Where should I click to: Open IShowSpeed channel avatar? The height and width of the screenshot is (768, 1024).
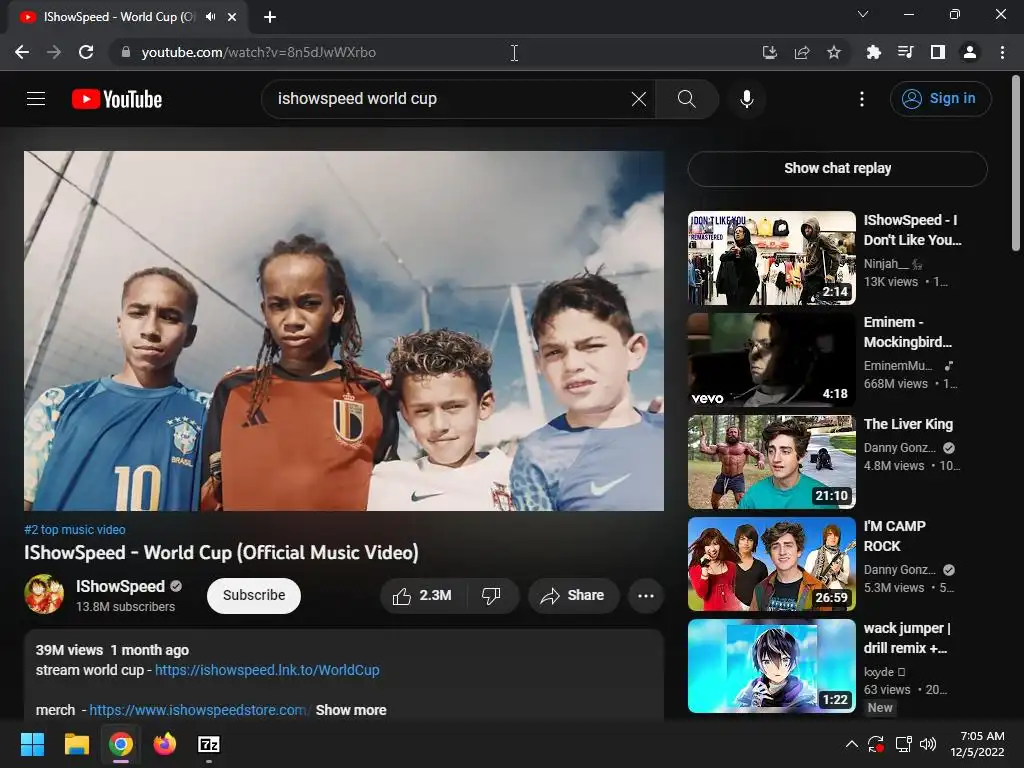[x=44, y=594]
